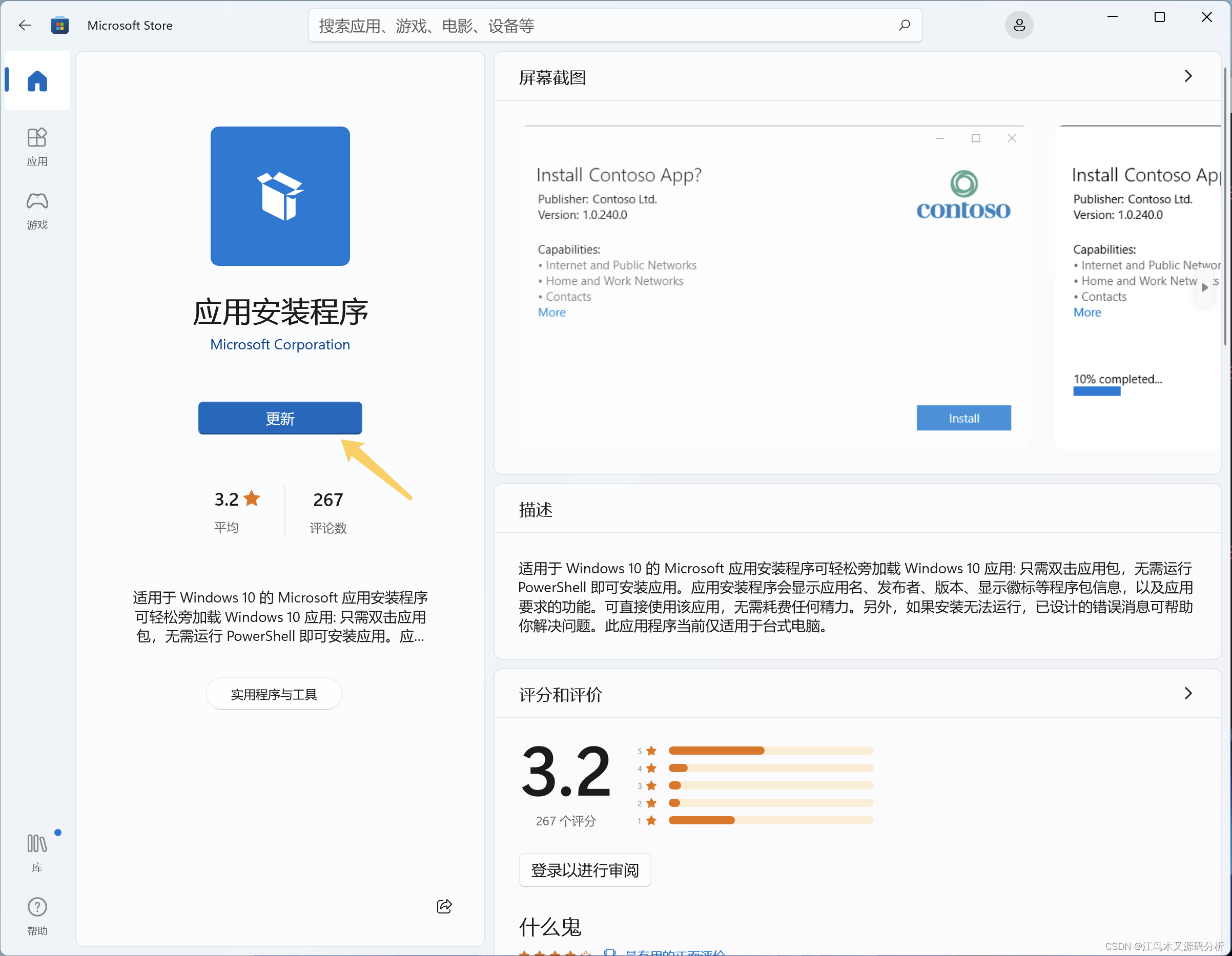This screenshot has width=1232, height=956.
Task: Open the 帮助 (Help) sidebar item
Action: pyautogui.click(x=37, y=916)
